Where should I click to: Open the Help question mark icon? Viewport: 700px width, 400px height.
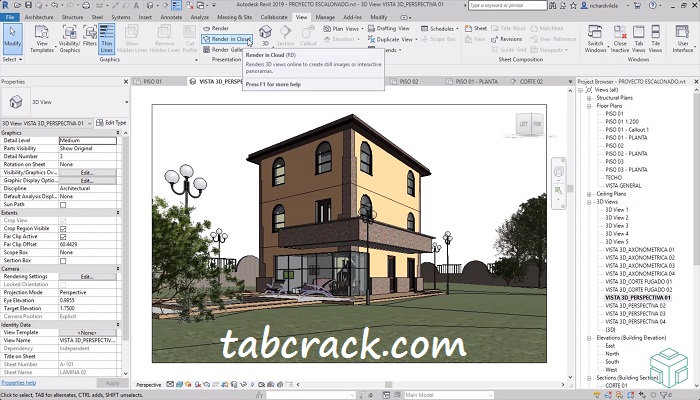pos(653,5)
